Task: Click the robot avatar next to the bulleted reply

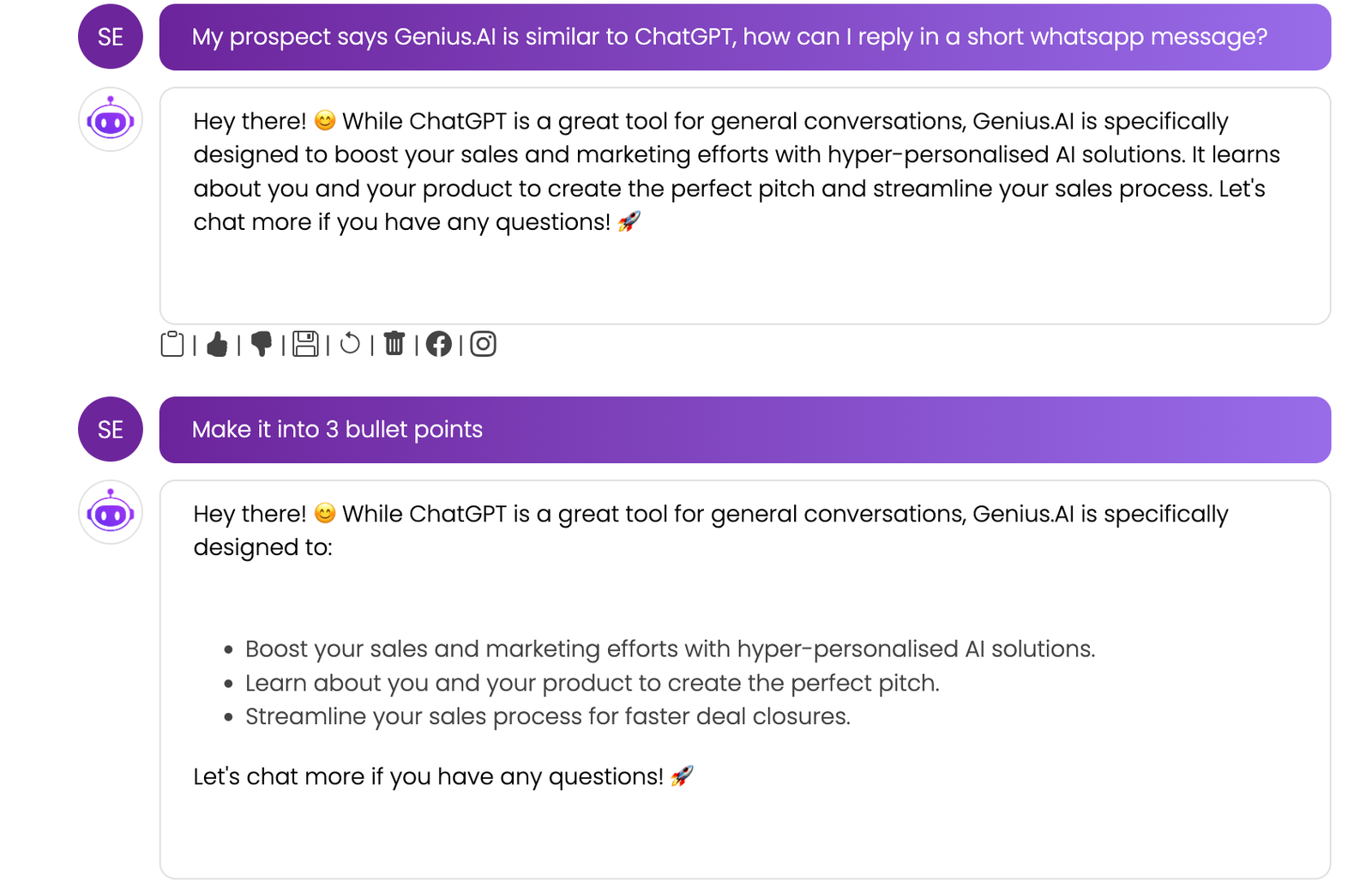Action: pos(111,513)
